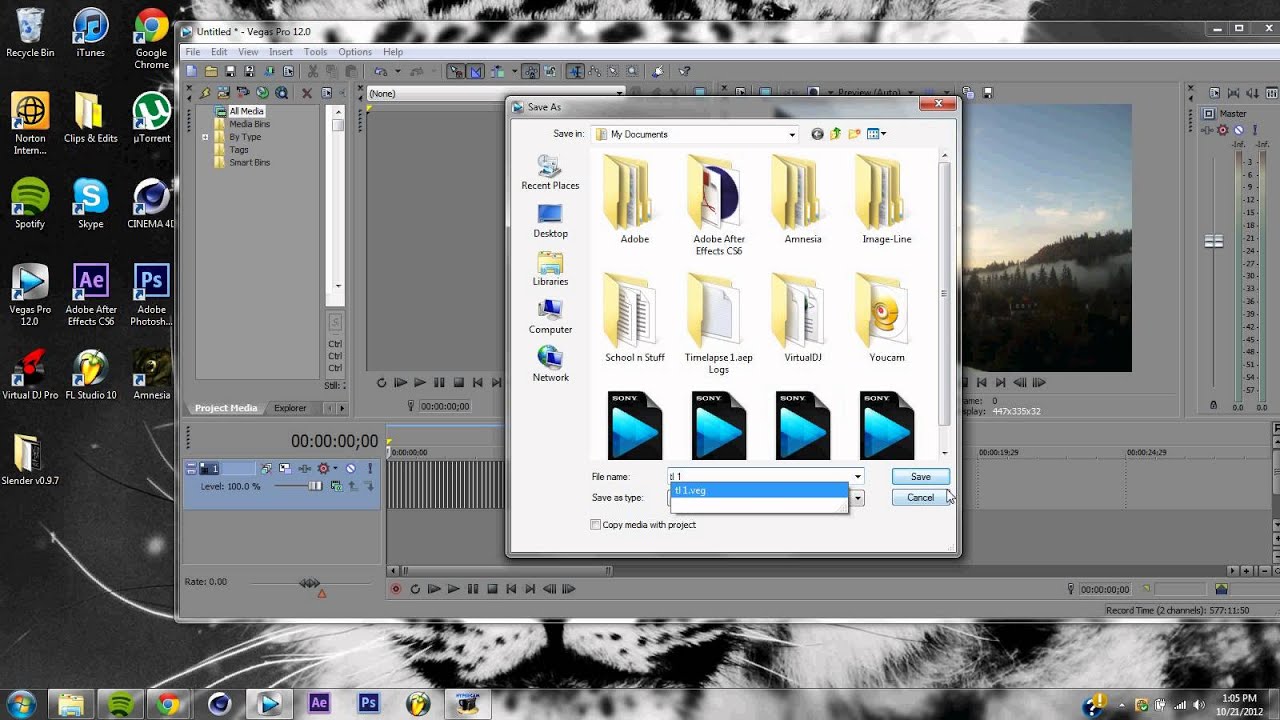Go to Network in dialog sidebar

pyautogui.click(x=550, y=365)
